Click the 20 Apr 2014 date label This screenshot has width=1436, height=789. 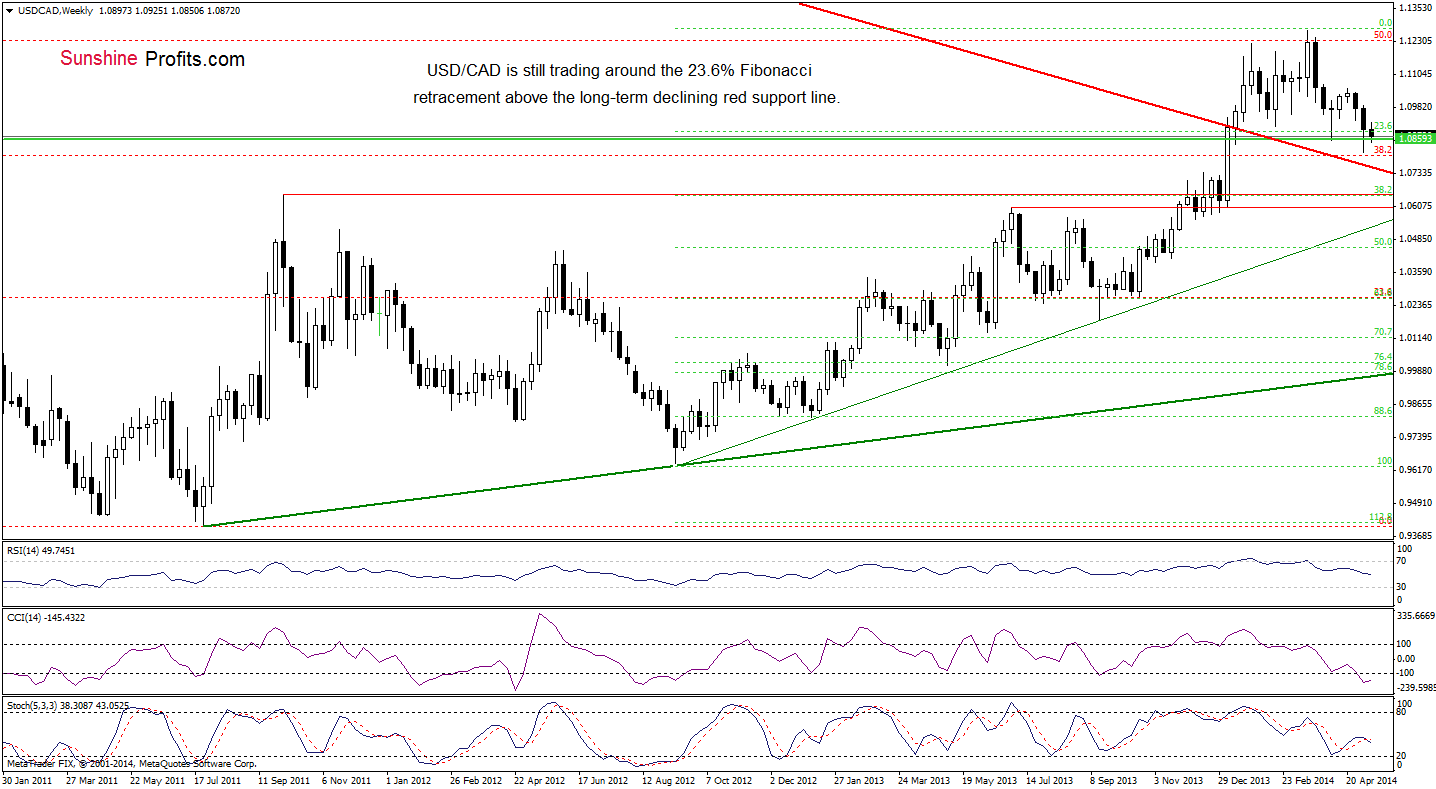(1371, 780)
